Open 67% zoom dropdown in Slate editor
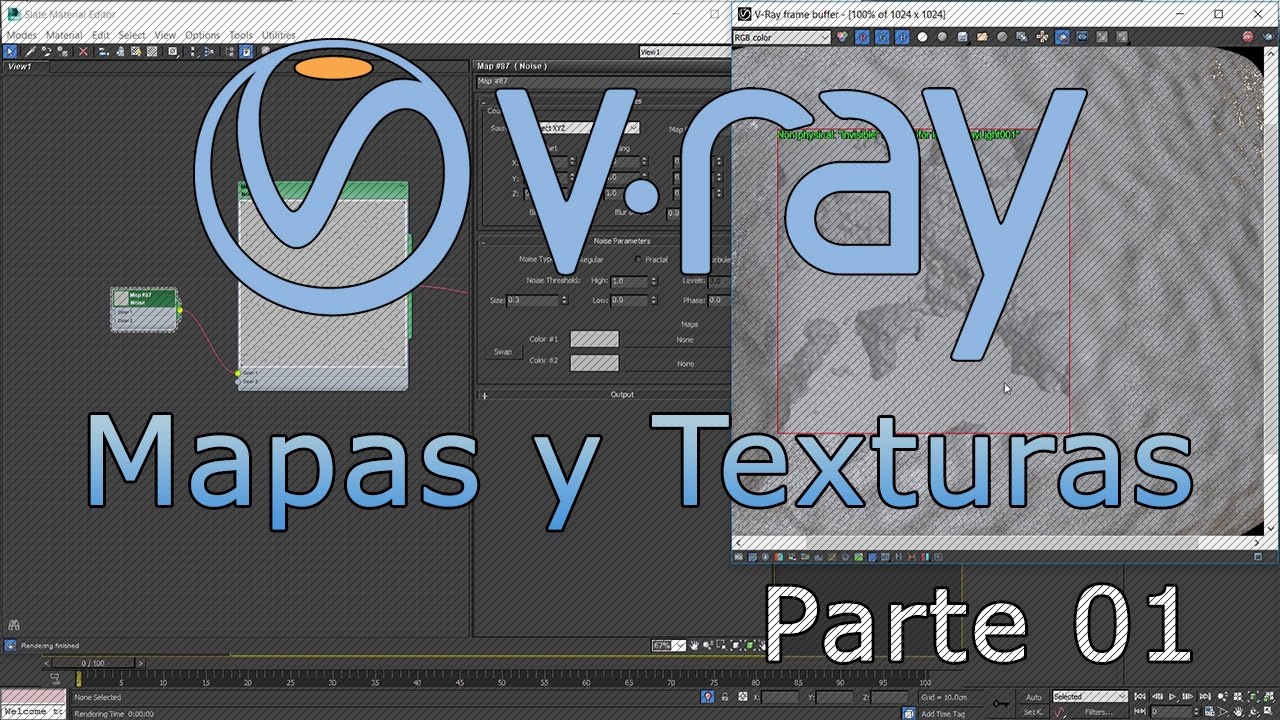 coord(669,646)
